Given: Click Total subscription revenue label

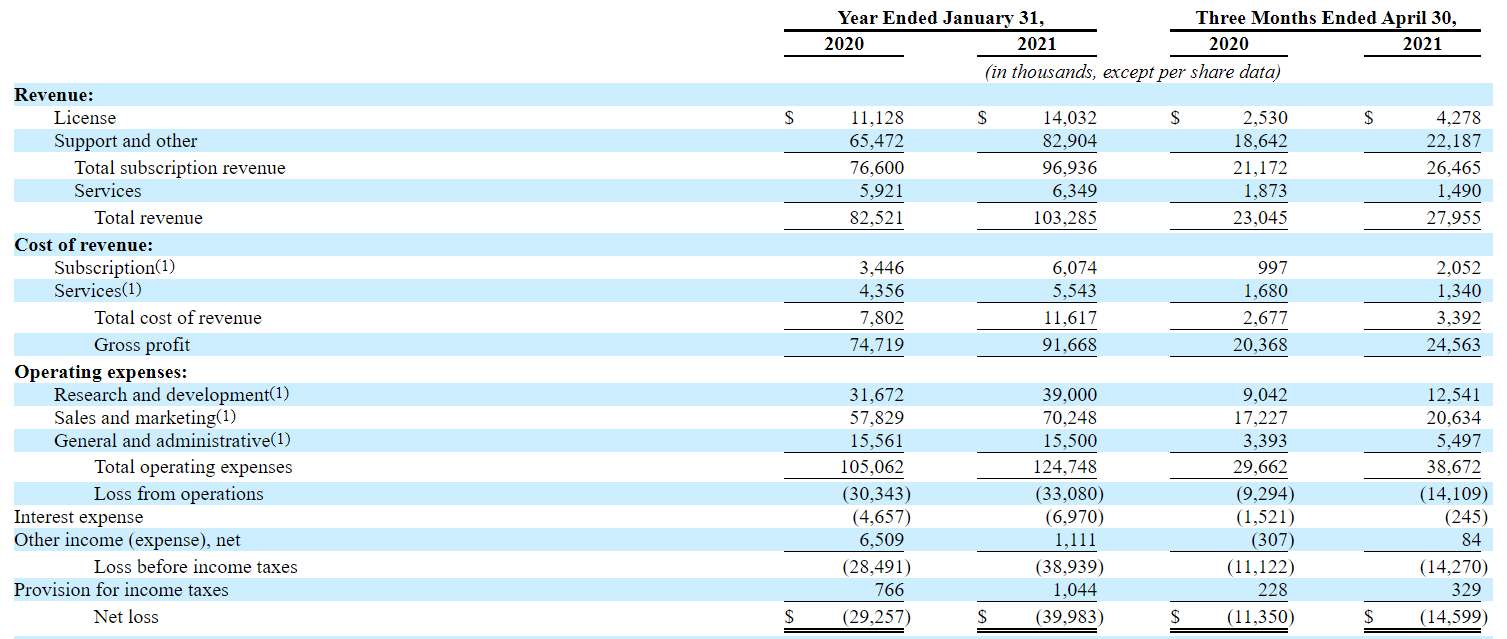Looking at the screenshot, I should pyautogui.click(x=180, y=167).
